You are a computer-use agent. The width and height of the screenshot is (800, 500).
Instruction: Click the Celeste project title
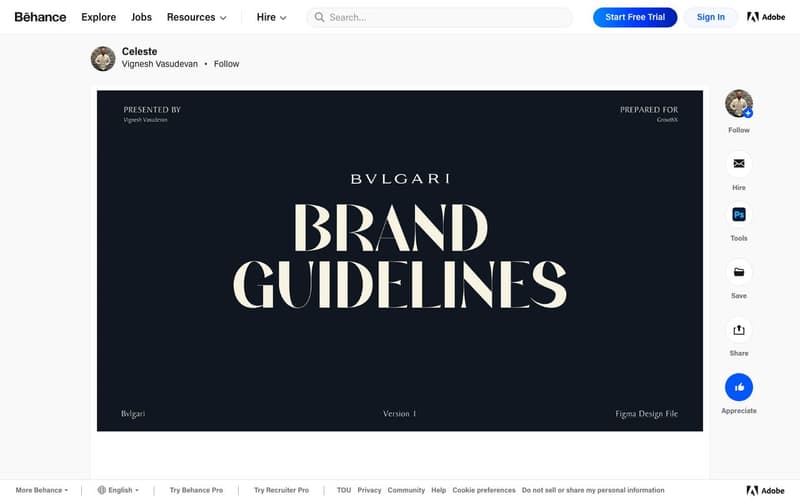pos(139,51)
